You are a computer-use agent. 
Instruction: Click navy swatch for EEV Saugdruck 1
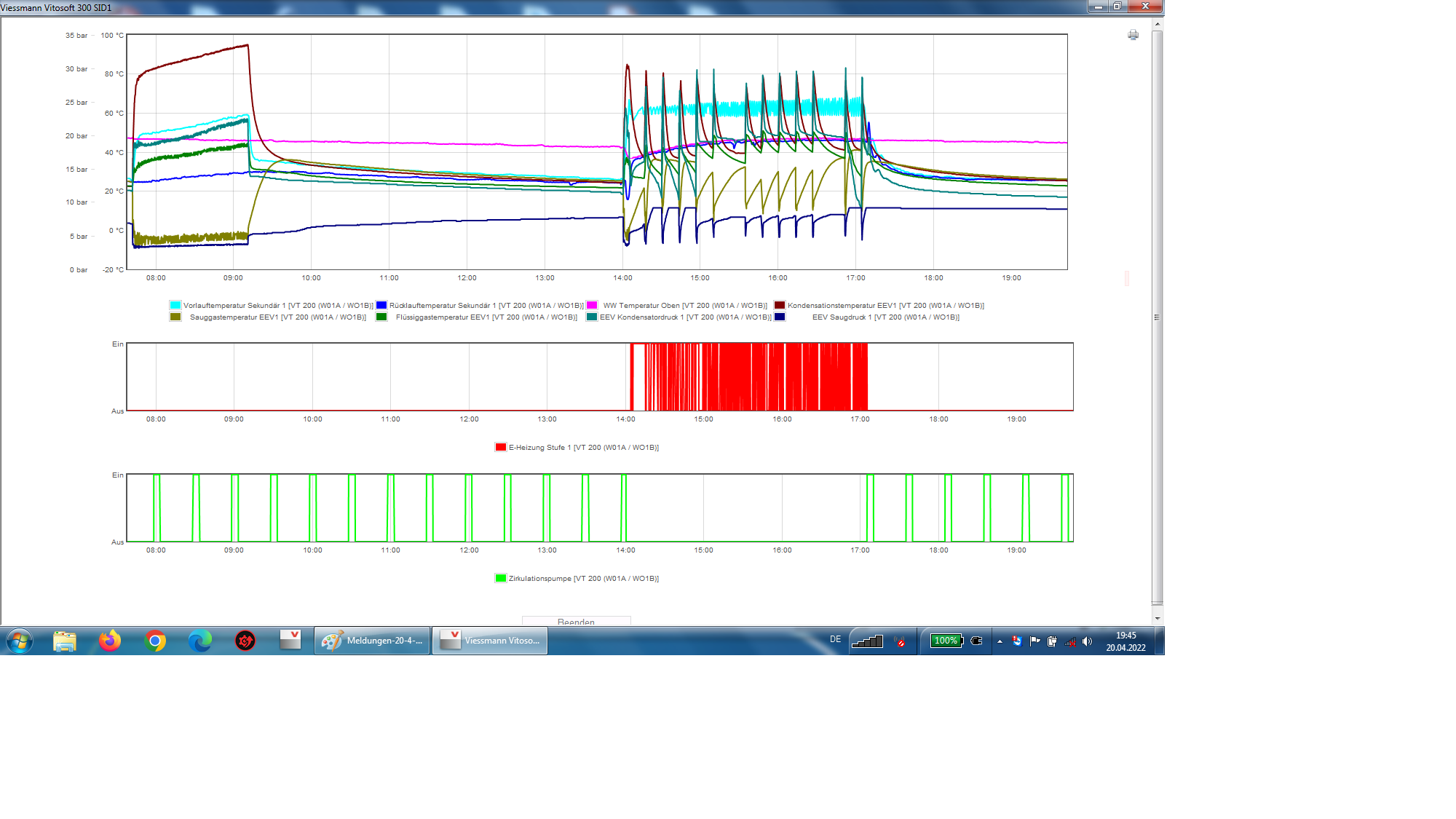[x=780, y=317]
